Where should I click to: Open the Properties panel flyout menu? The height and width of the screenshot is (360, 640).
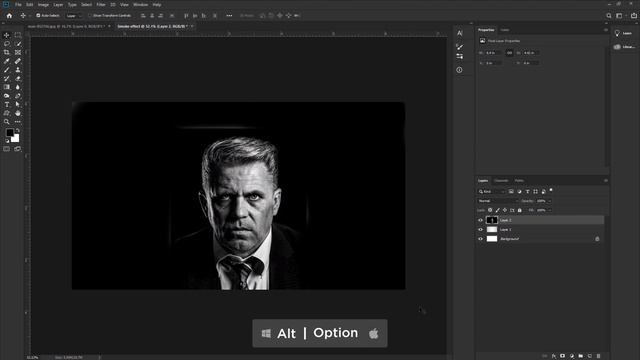pyautogui.click(x=606, y=30)
